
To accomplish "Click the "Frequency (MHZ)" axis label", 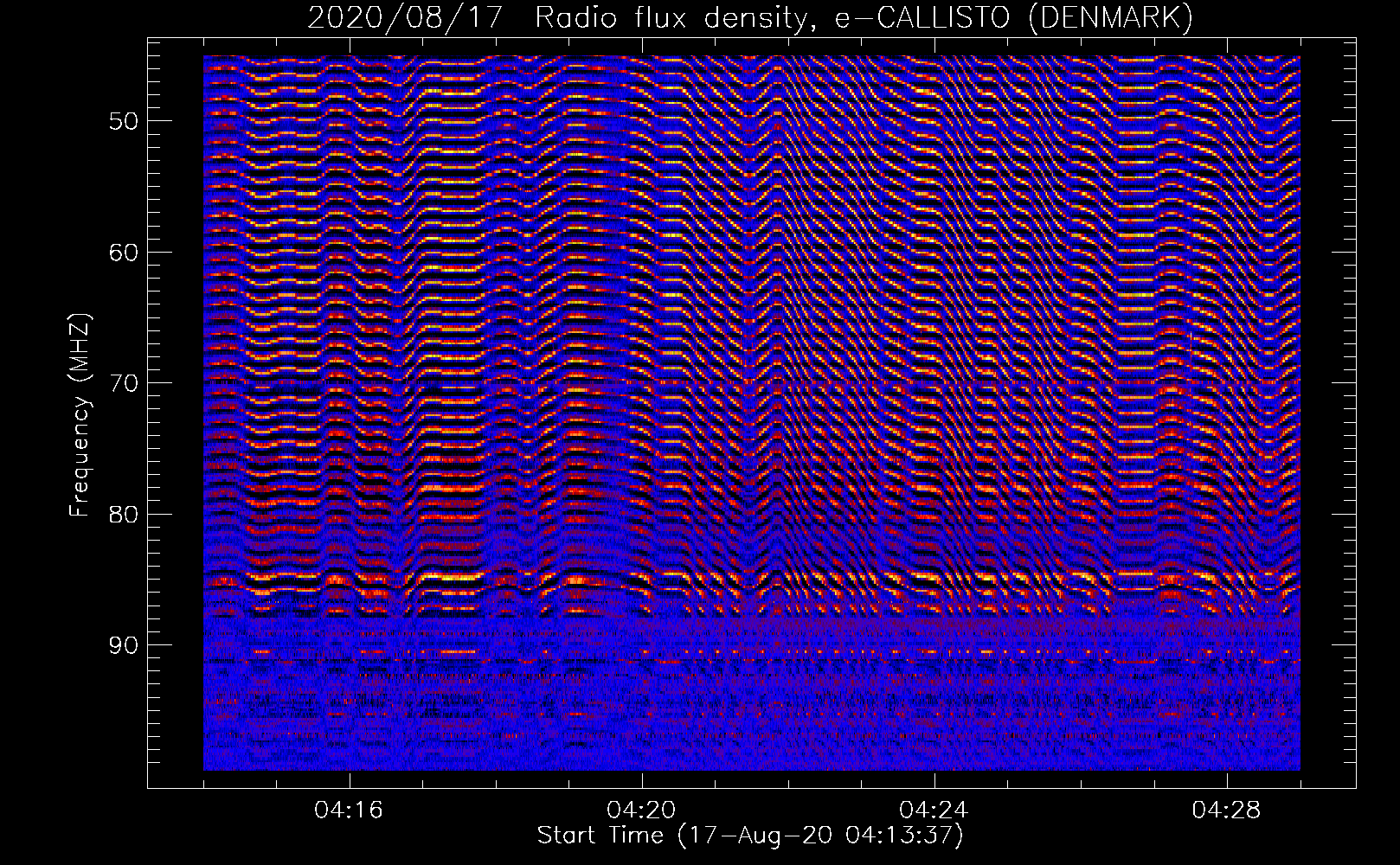I will pos(80,415).
